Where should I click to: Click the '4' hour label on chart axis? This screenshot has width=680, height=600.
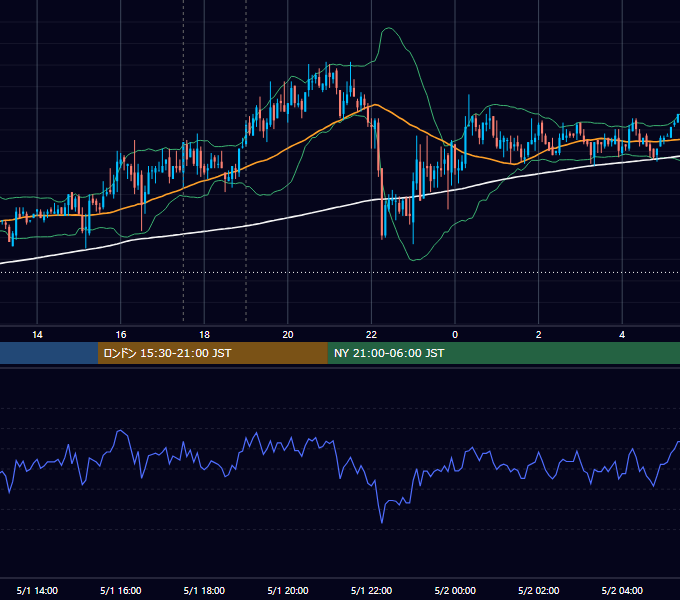point(622,335)
